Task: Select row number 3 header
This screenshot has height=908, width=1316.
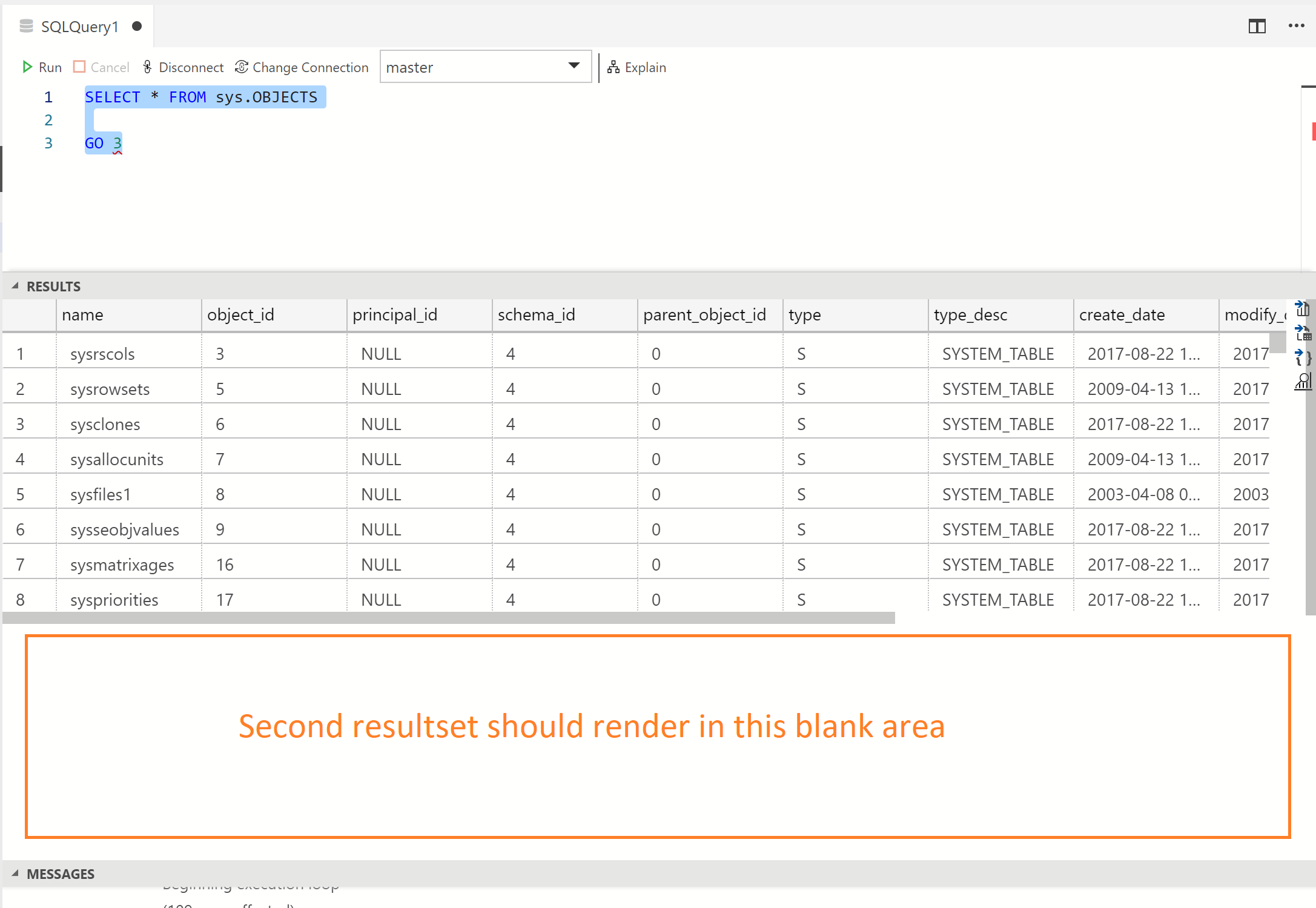Action: click(x=21, y=424)
